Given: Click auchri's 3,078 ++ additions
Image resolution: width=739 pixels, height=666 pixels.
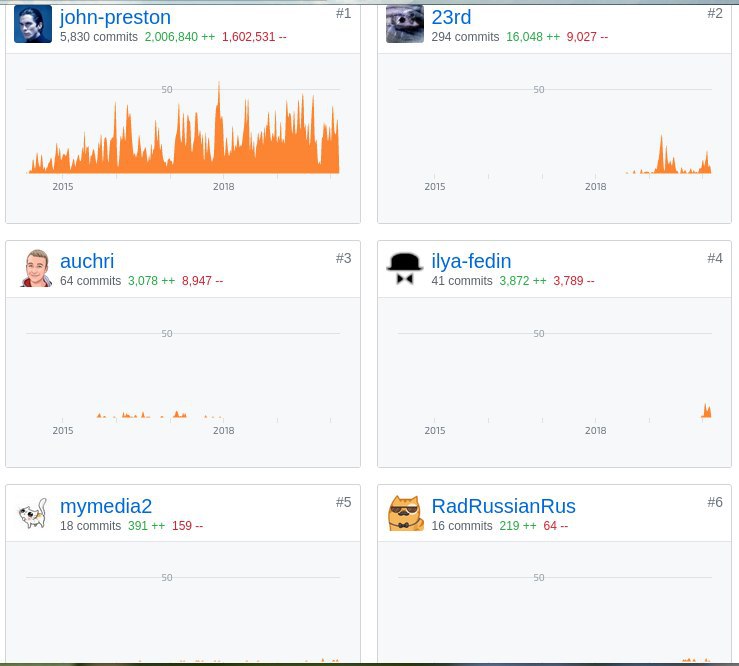Looking at the screenshot, I should (151, 281).
